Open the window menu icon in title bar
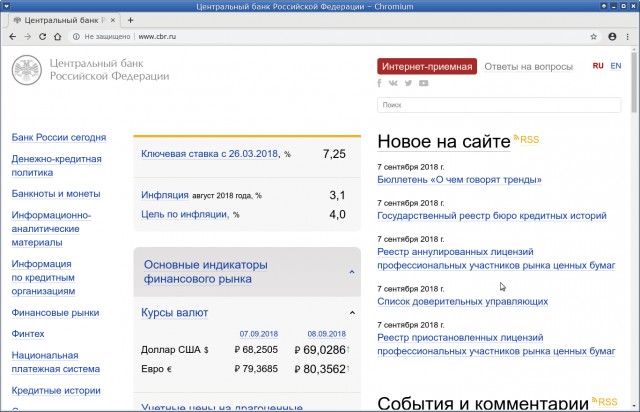640x412 pixels. pos(6,6)
